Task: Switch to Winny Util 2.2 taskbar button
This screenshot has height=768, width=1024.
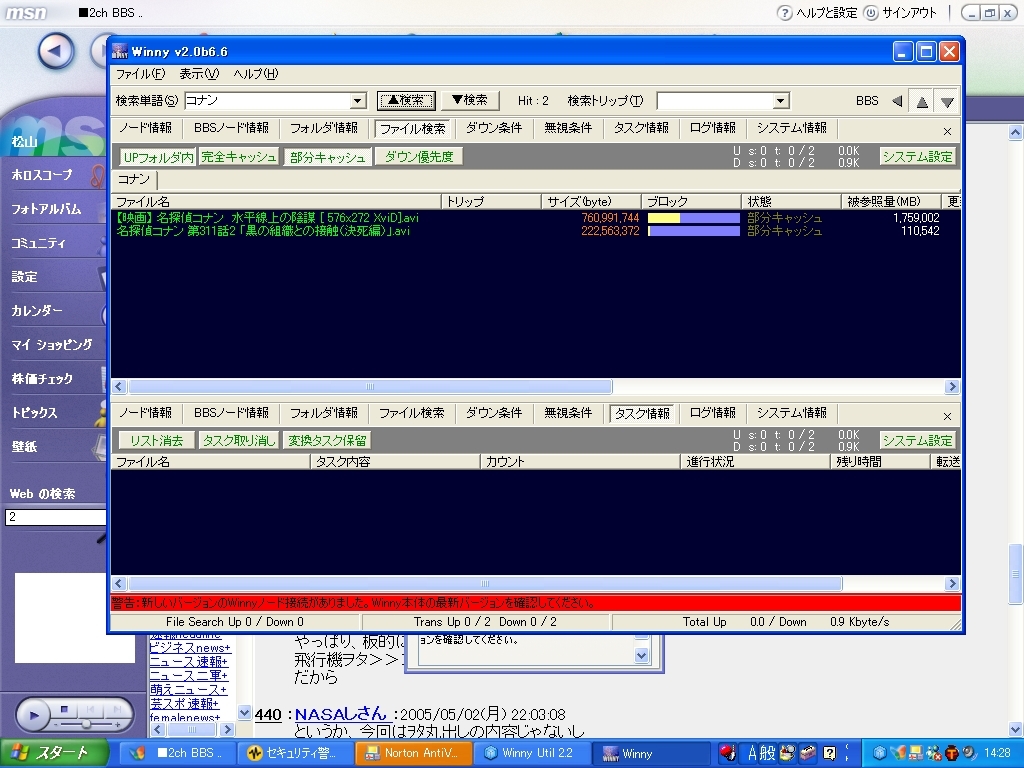Action: point(532,753)
